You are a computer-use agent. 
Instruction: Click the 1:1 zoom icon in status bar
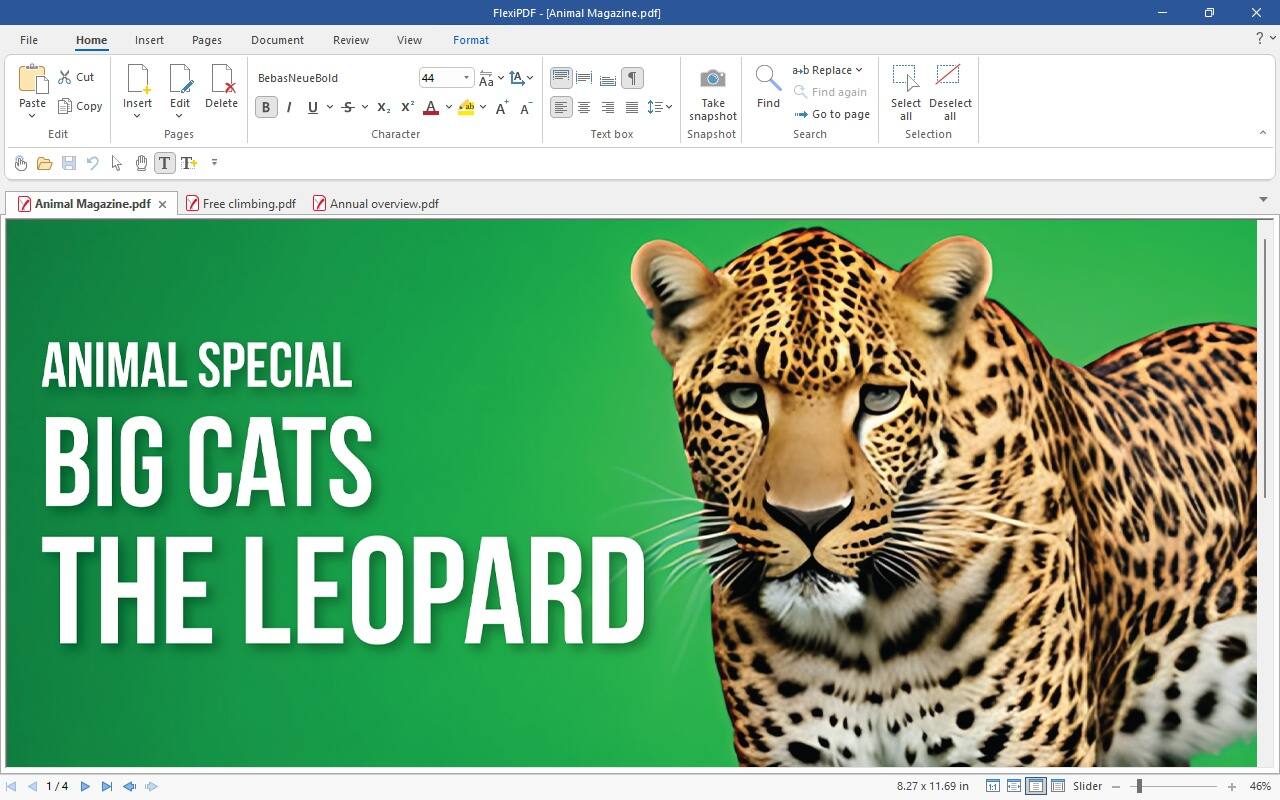[x=992, y=786]
